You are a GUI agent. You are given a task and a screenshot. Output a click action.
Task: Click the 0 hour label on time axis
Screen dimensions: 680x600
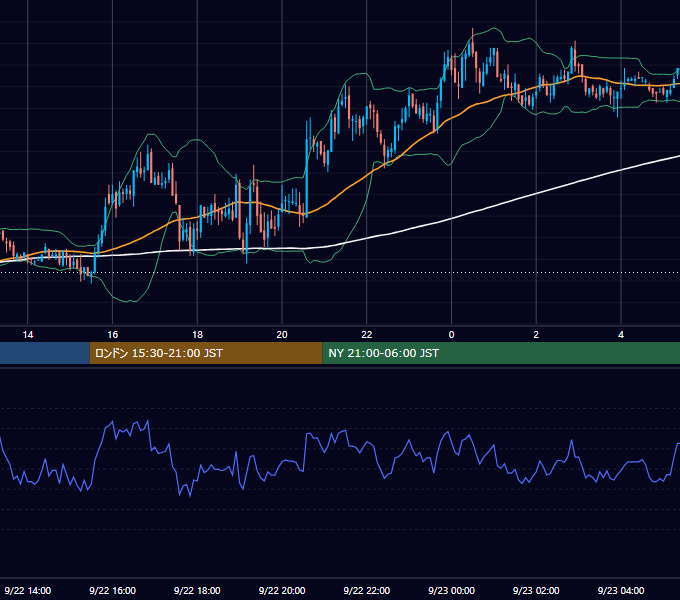tap(451, 335)
